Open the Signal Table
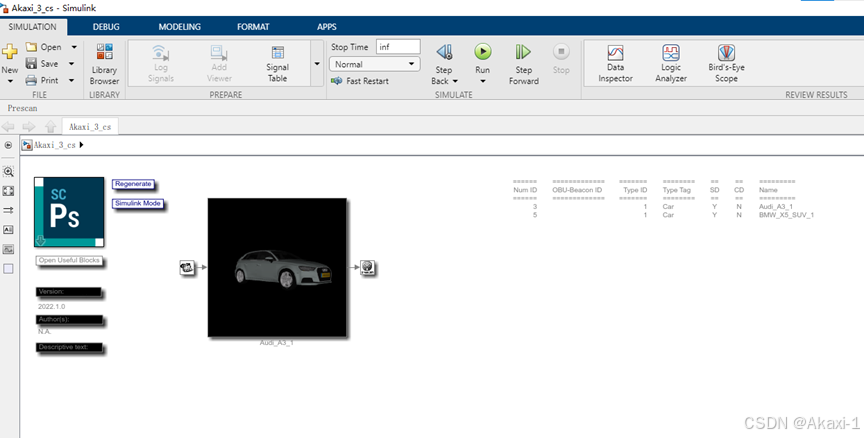Image resolution: width=864 pixels, height=438 pixels. (277, 63)
